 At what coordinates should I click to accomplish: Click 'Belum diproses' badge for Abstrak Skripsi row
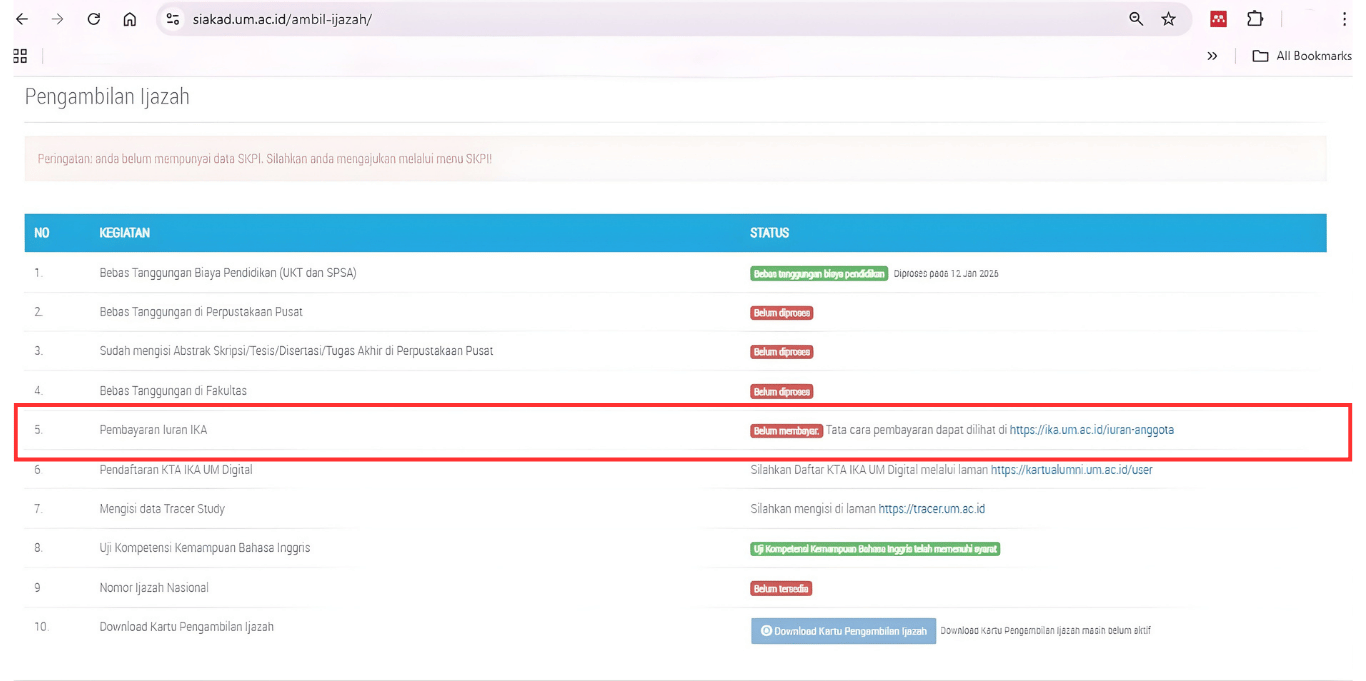pos(782,352)
